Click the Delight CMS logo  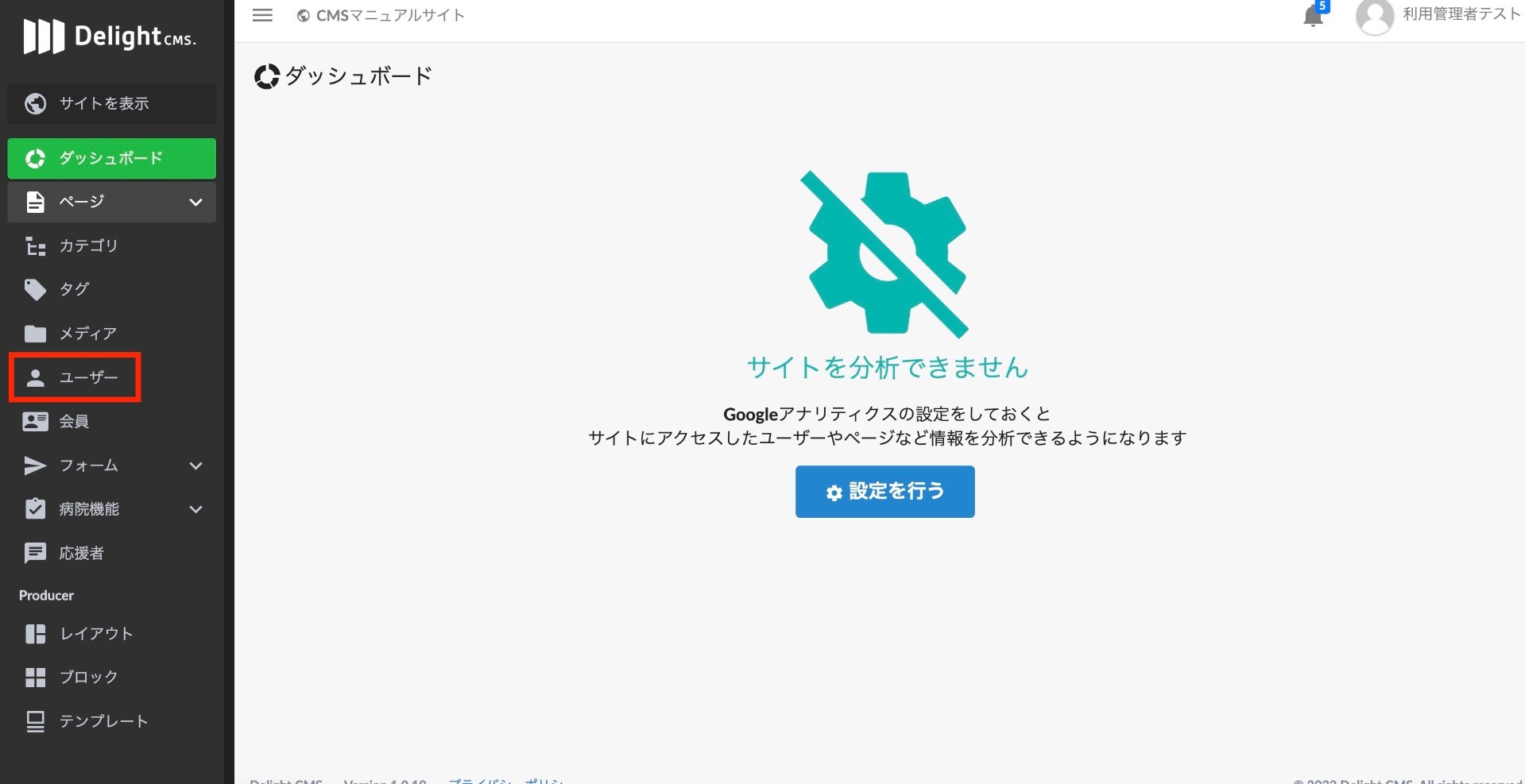point(110,36)
